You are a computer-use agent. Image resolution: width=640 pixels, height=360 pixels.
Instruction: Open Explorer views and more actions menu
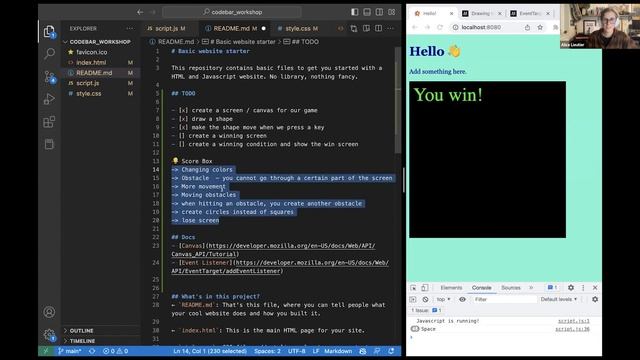tap(130, 29)
